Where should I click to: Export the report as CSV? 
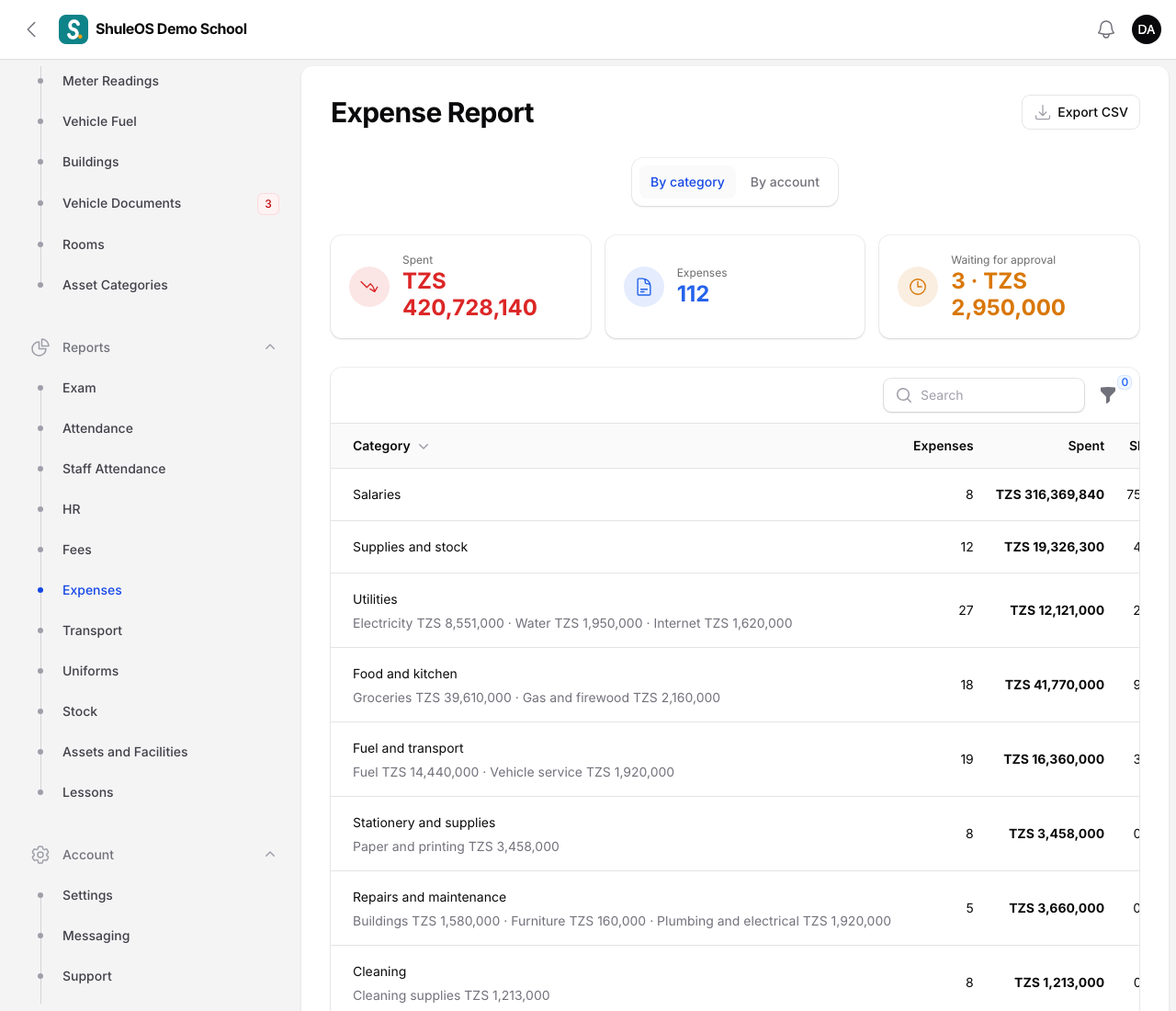1080,112
